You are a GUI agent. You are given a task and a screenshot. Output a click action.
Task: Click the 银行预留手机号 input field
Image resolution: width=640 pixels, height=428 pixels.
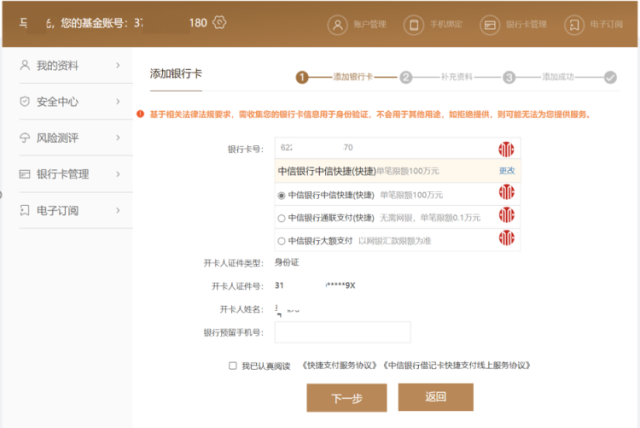click(x=343, y=332)
